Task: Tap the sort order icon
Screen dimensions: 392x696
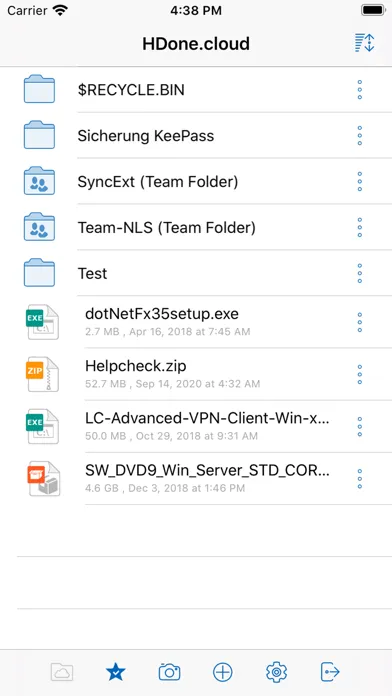Action: [364, 44]
